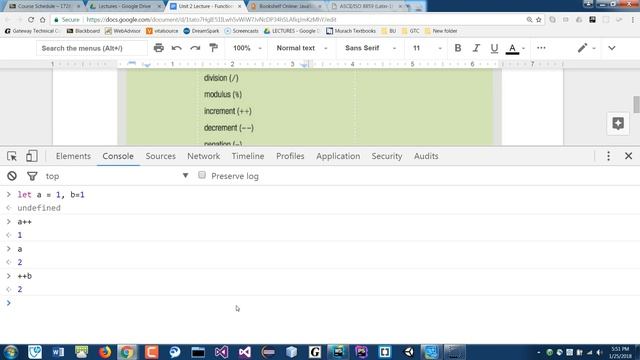
Task: Open the editing mode dropdown arrow
Action: point(594,49)
